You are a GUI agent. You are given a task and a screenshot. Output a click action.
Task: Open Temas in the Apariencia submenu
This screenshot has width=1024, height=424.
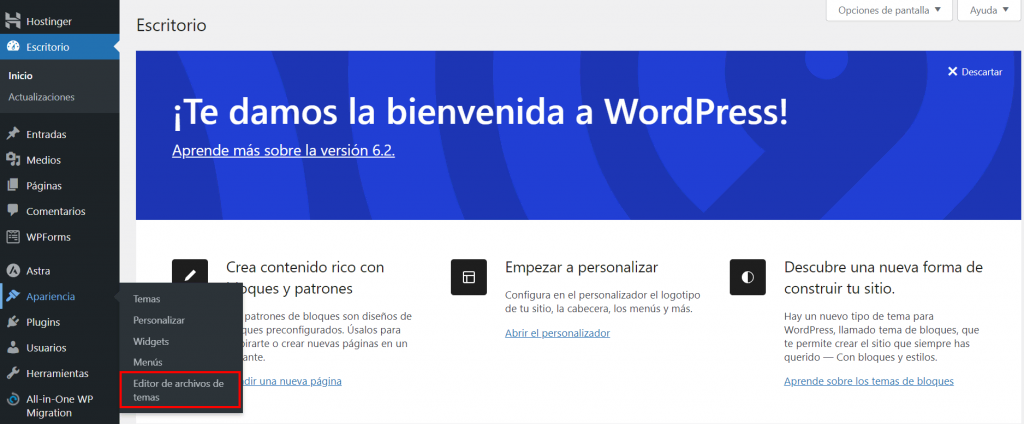[147, 299]
